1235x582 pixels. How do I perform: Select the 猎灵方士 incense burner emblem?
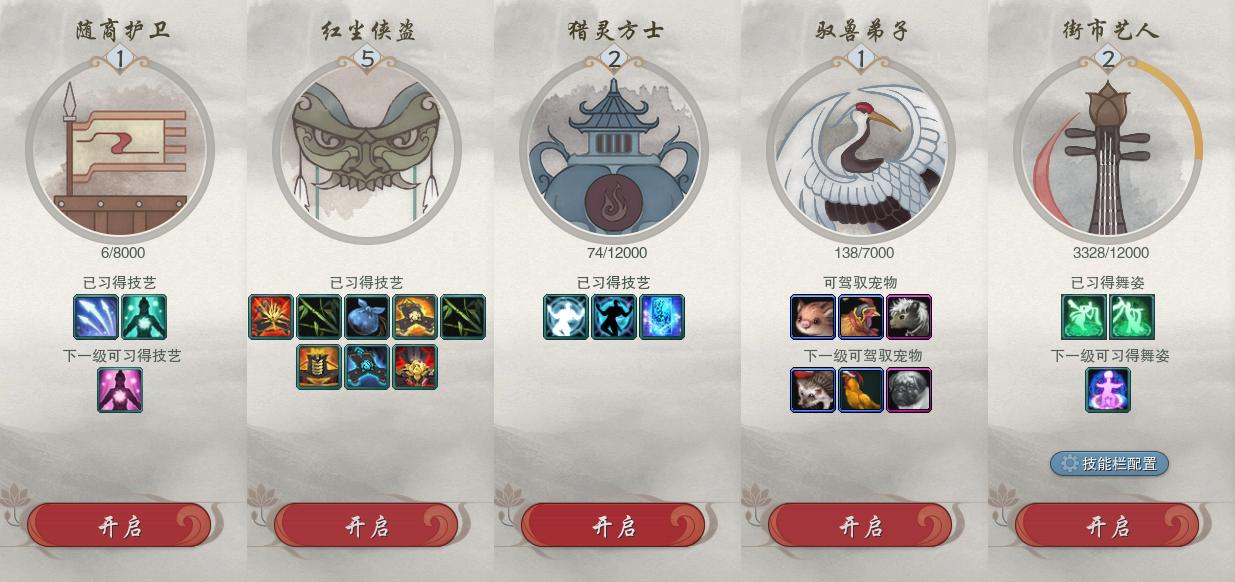(614, 150)
